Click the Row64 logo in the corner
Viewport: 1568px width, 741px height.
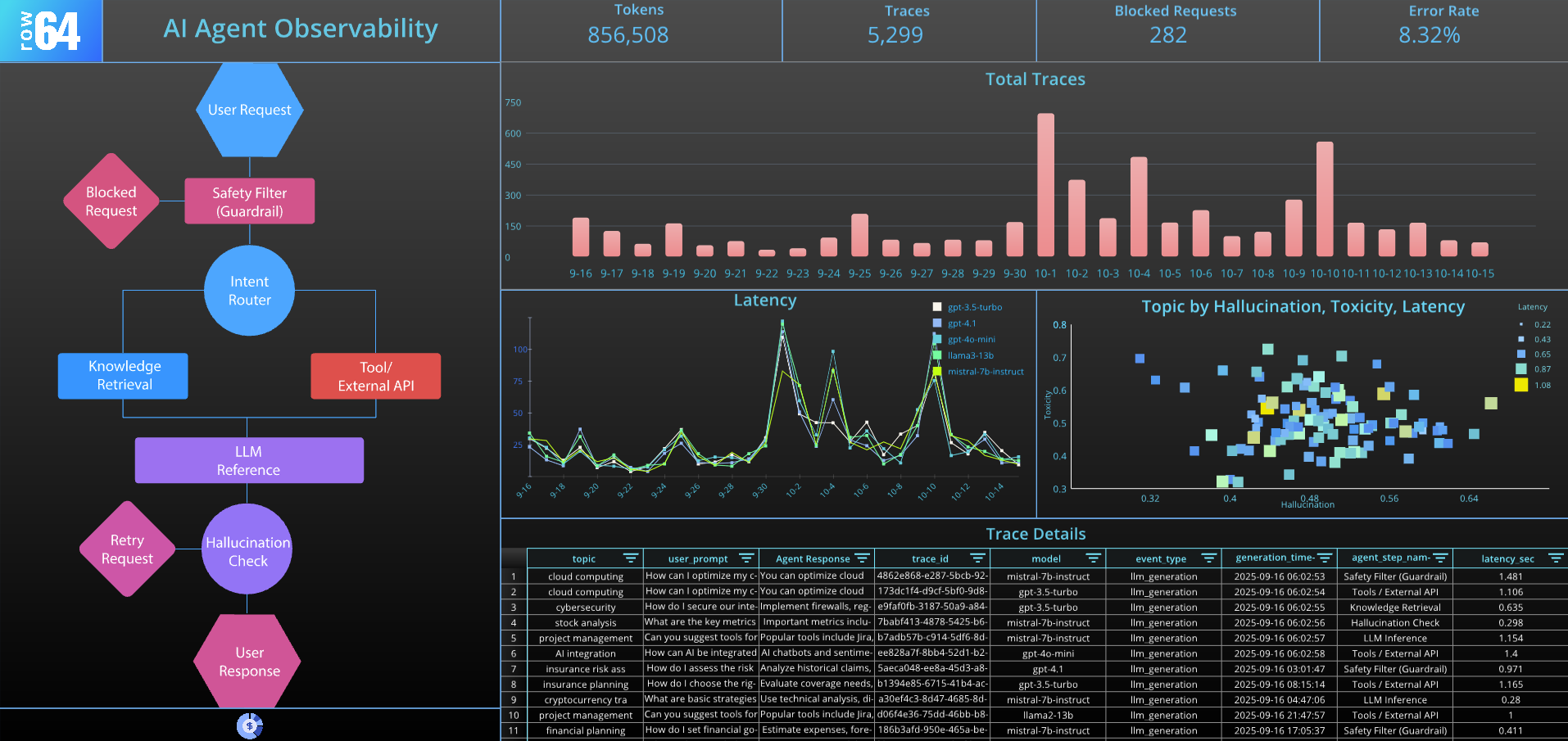click(x=51, y=30)
